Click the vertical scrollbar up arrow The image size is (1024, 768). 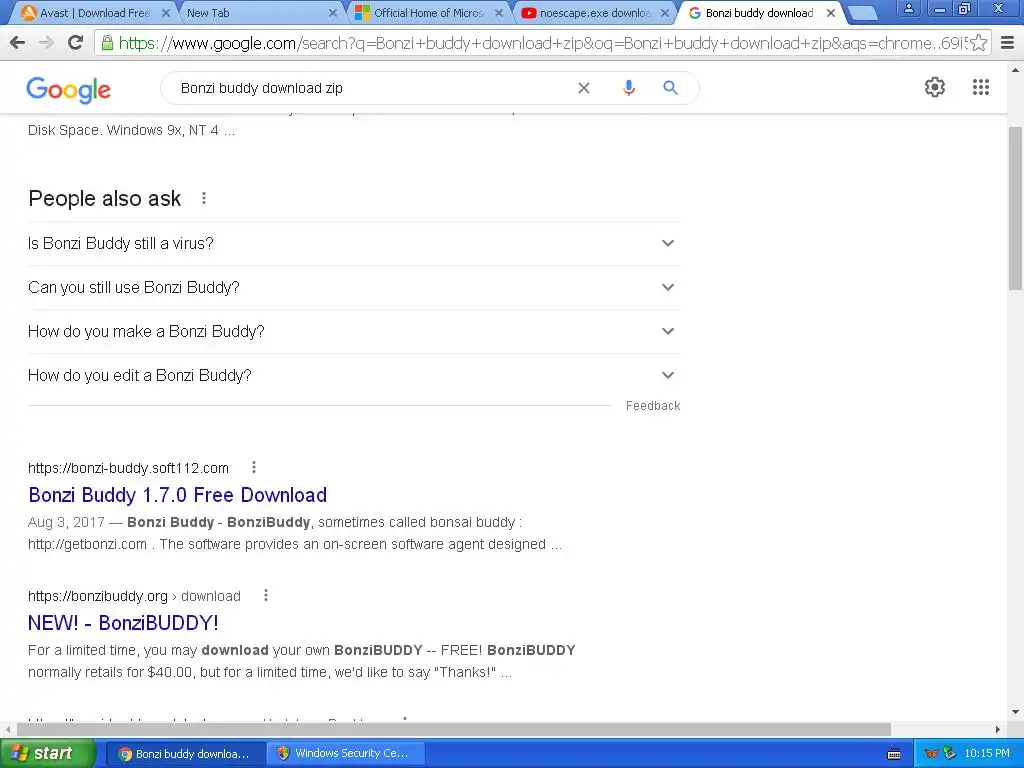[1016, 69]
